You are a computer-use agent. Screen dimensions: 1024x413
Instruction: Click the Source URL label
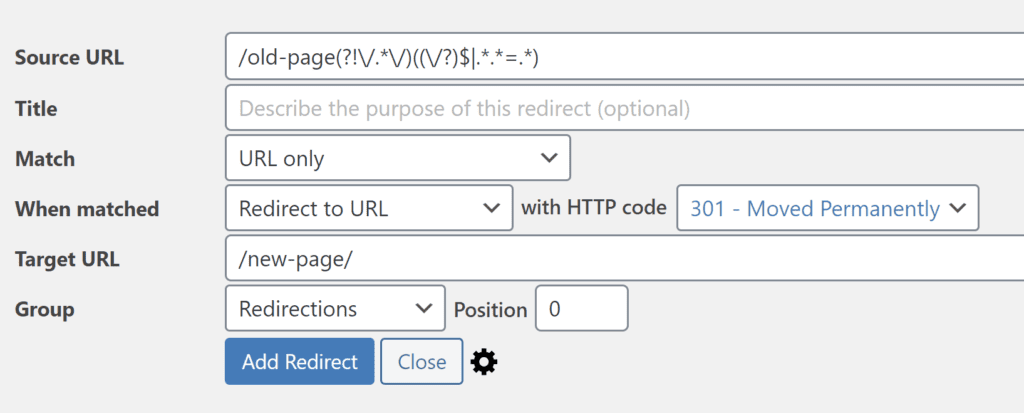pos(69,58)
